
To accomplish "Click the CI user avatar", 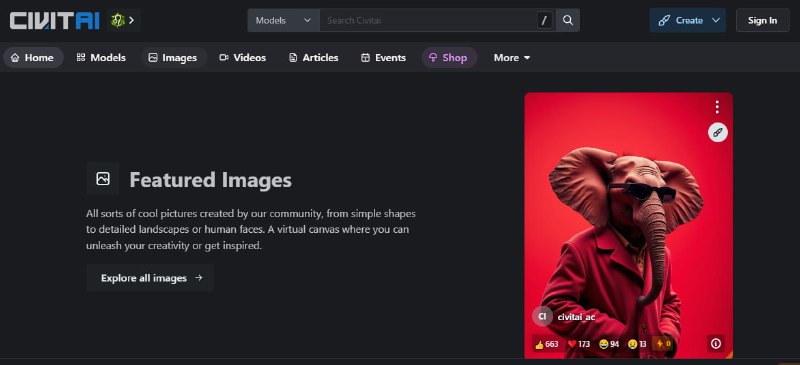I will tap(542, 316).
